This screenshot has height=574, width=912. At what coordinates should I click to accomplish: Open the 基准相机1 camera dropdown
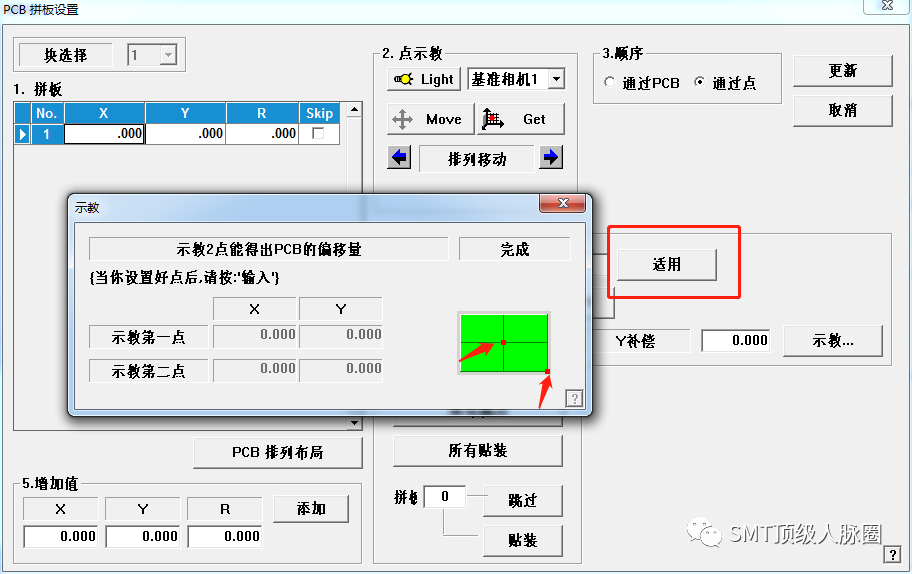coord(556,79)
